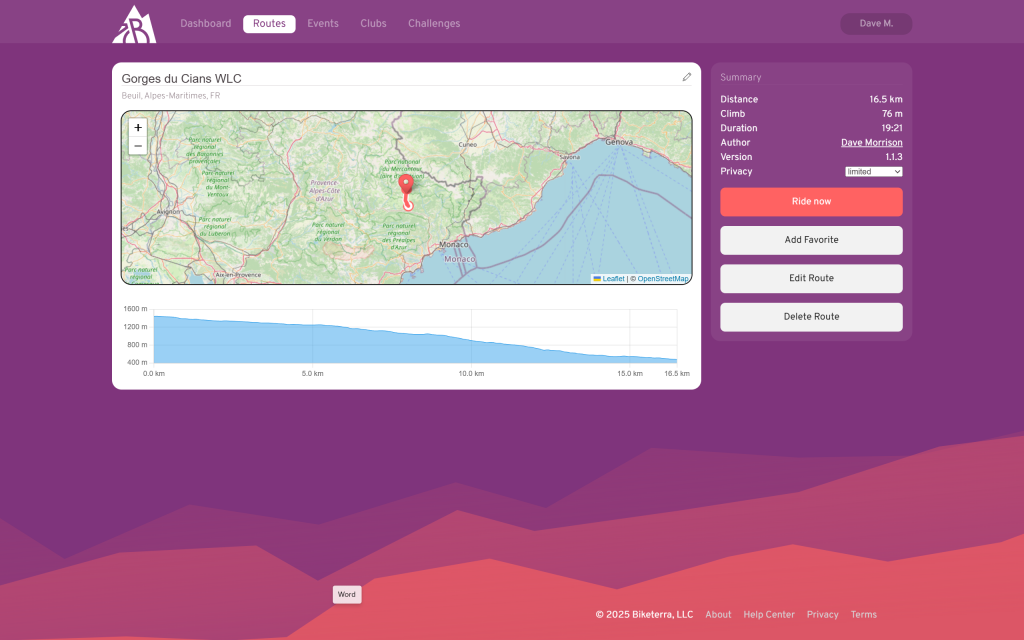This screenshot has height=640, width=1024.
Task: Open the Help Center footer link
Action: pyautogui.click(x=768, y=615)
